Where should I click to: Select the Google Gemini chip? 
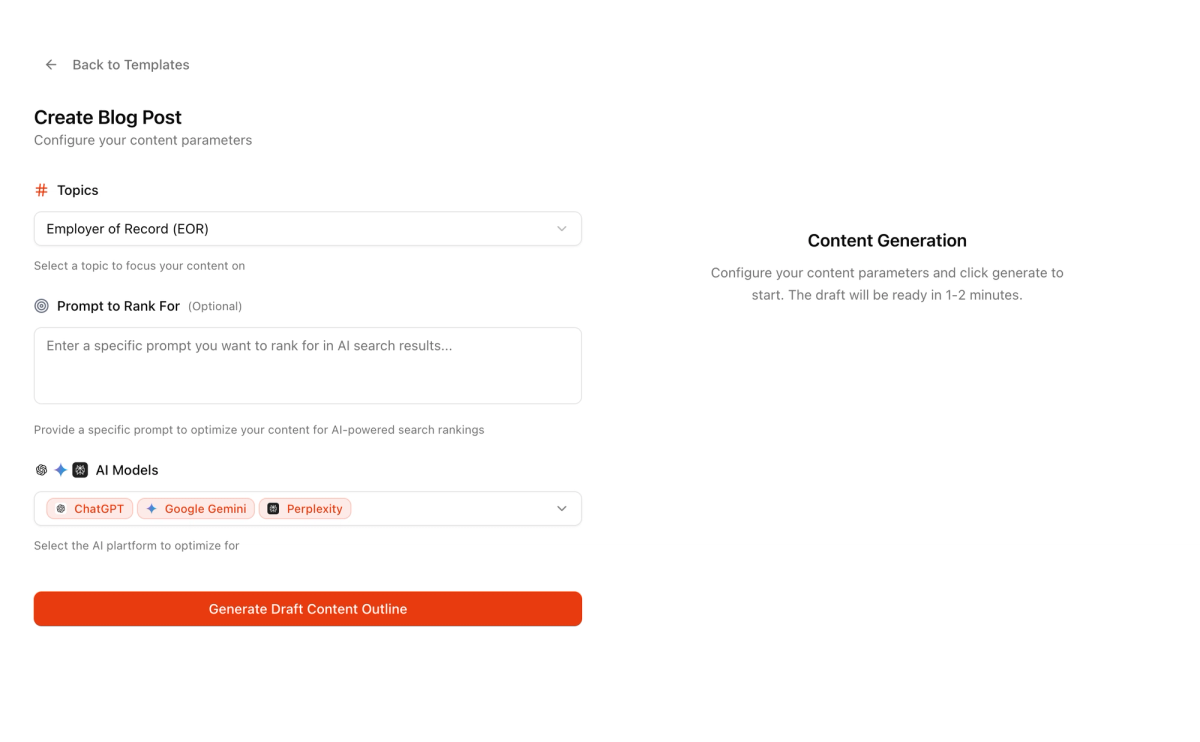pos(196,509)
